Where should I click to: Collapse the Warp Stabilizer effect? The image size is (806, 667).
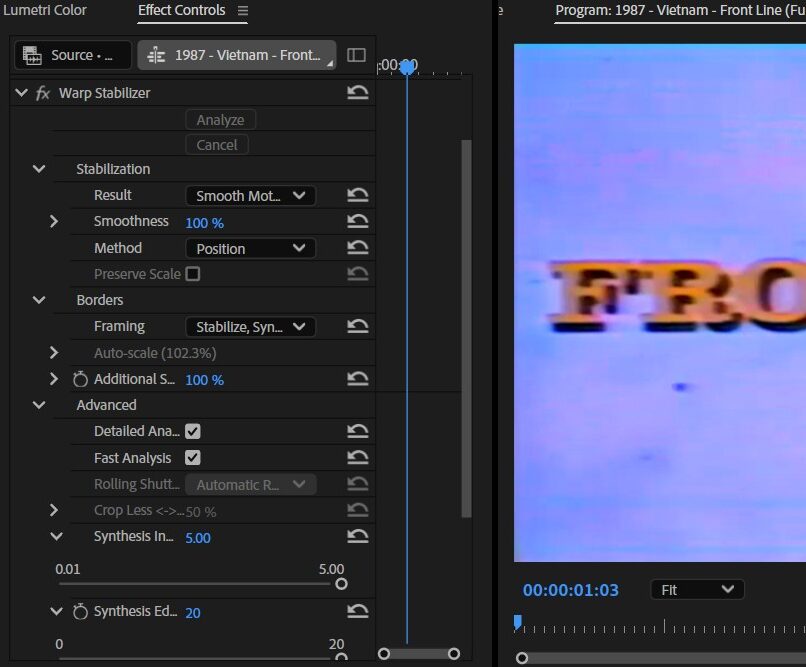coord(22,93)
